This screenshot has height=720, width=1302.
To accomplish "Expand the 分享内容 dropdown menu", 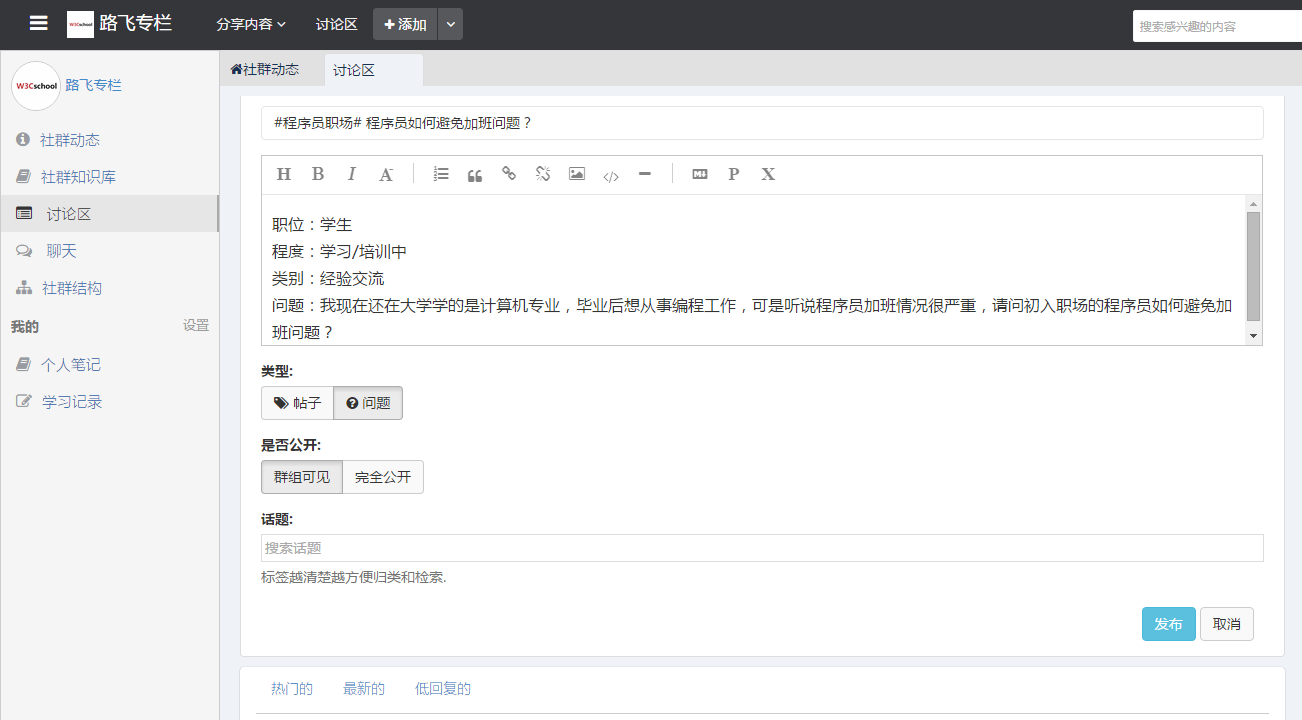I will coord(251,24).
